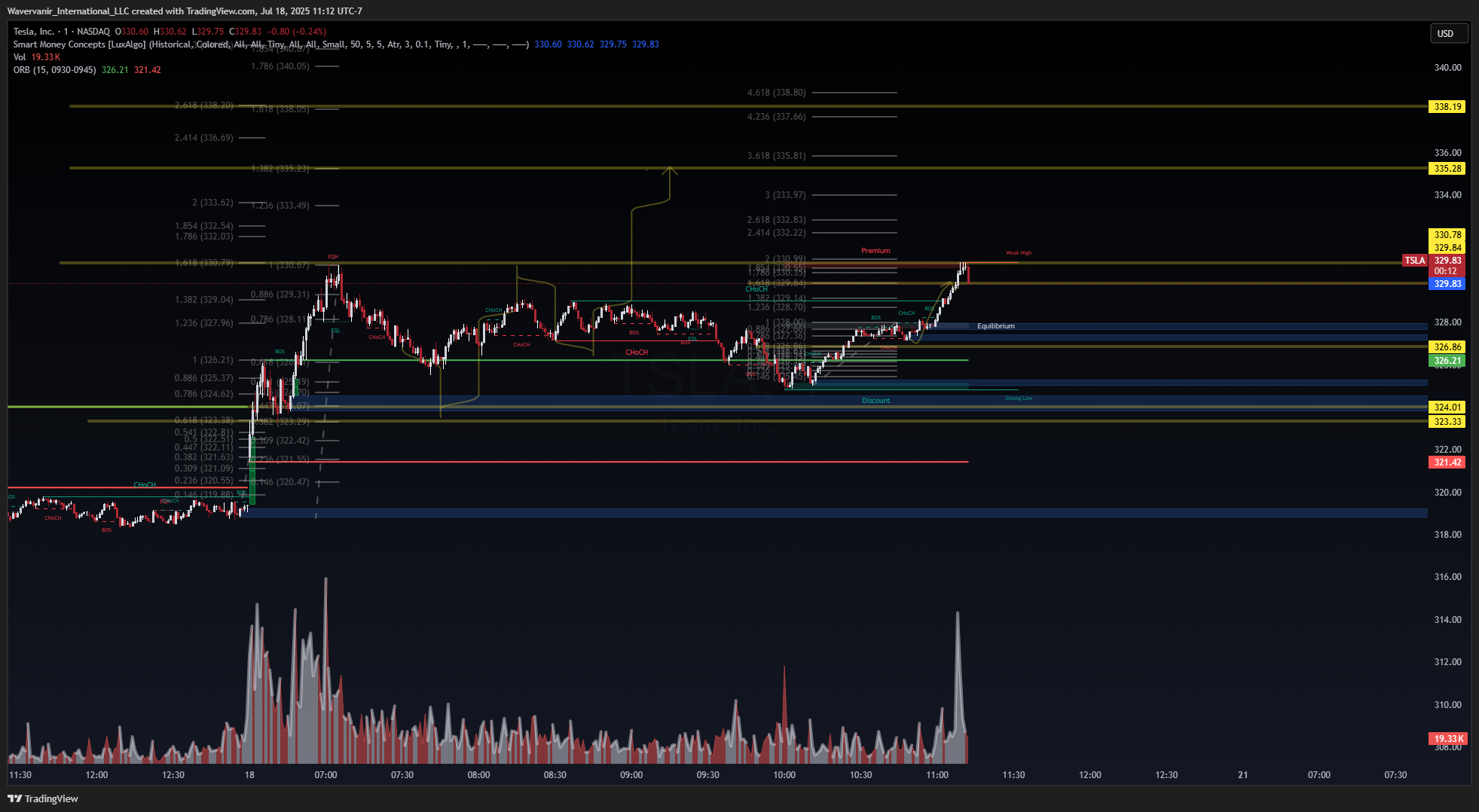Click the 0.786 (324.62) fib level label
The image size is (1479, 812).
pyautogui.click(x=203, y=394)
